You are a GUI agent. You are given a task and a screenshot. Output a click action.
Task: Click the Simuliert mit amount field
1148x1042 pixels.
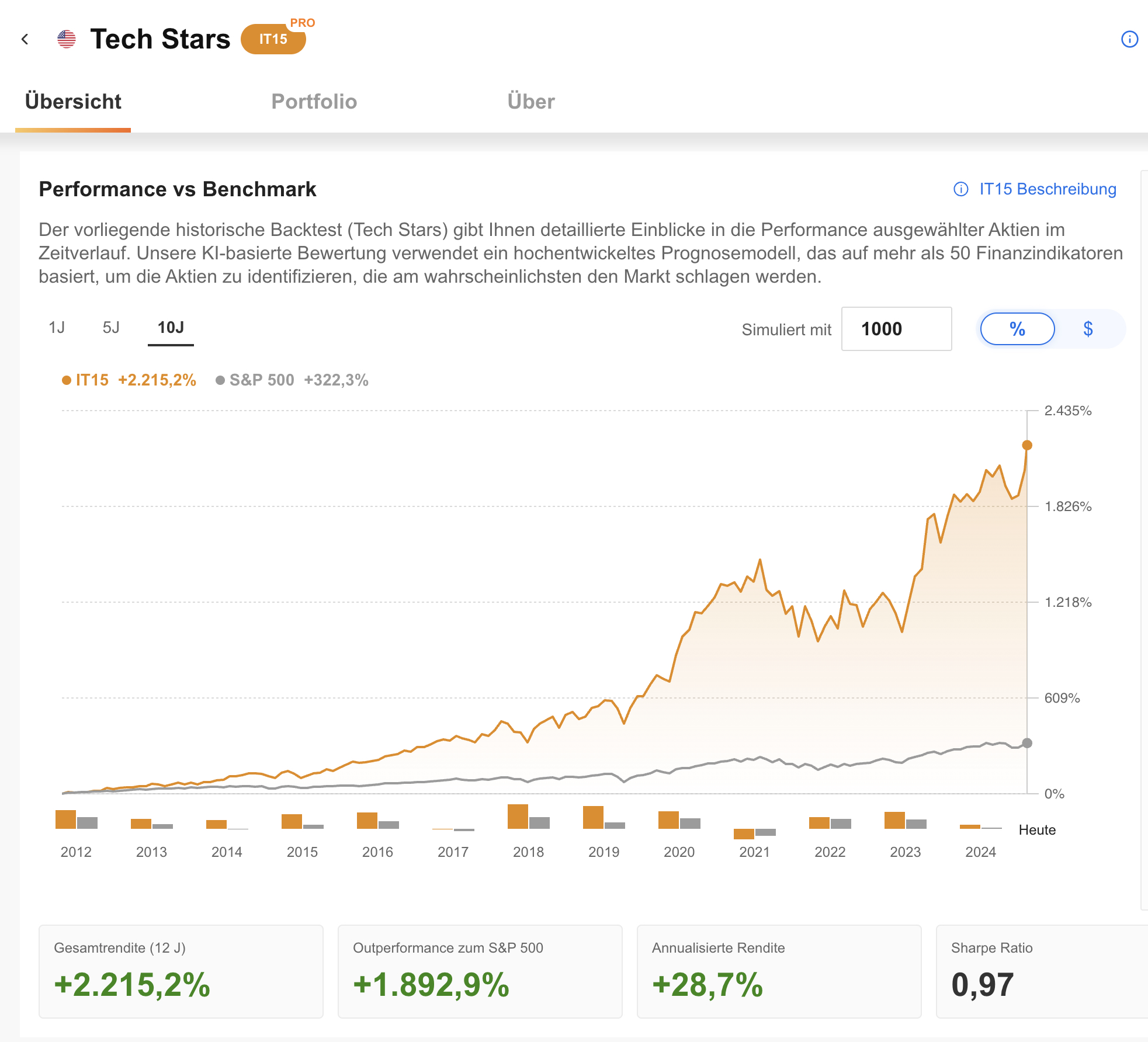896,329
